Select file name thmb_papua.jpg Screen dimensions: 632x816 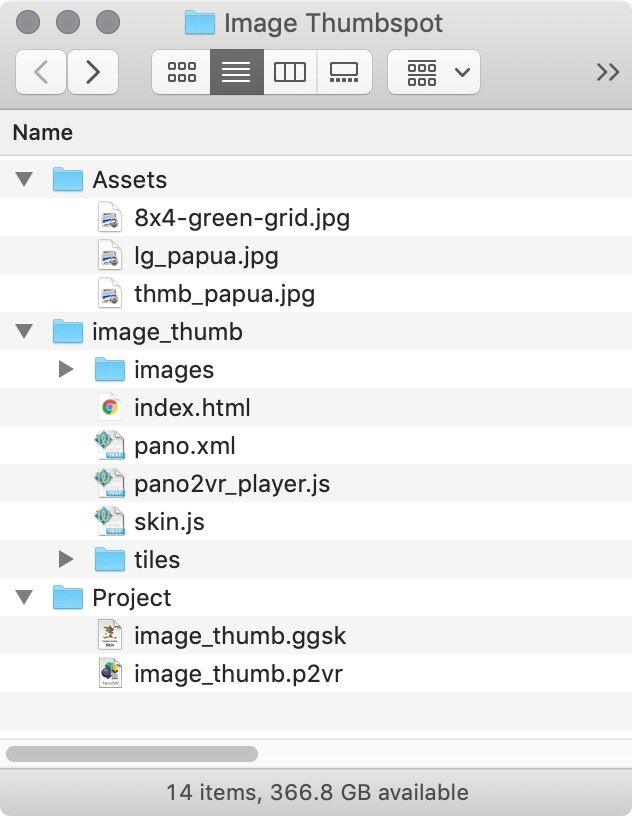224,294
